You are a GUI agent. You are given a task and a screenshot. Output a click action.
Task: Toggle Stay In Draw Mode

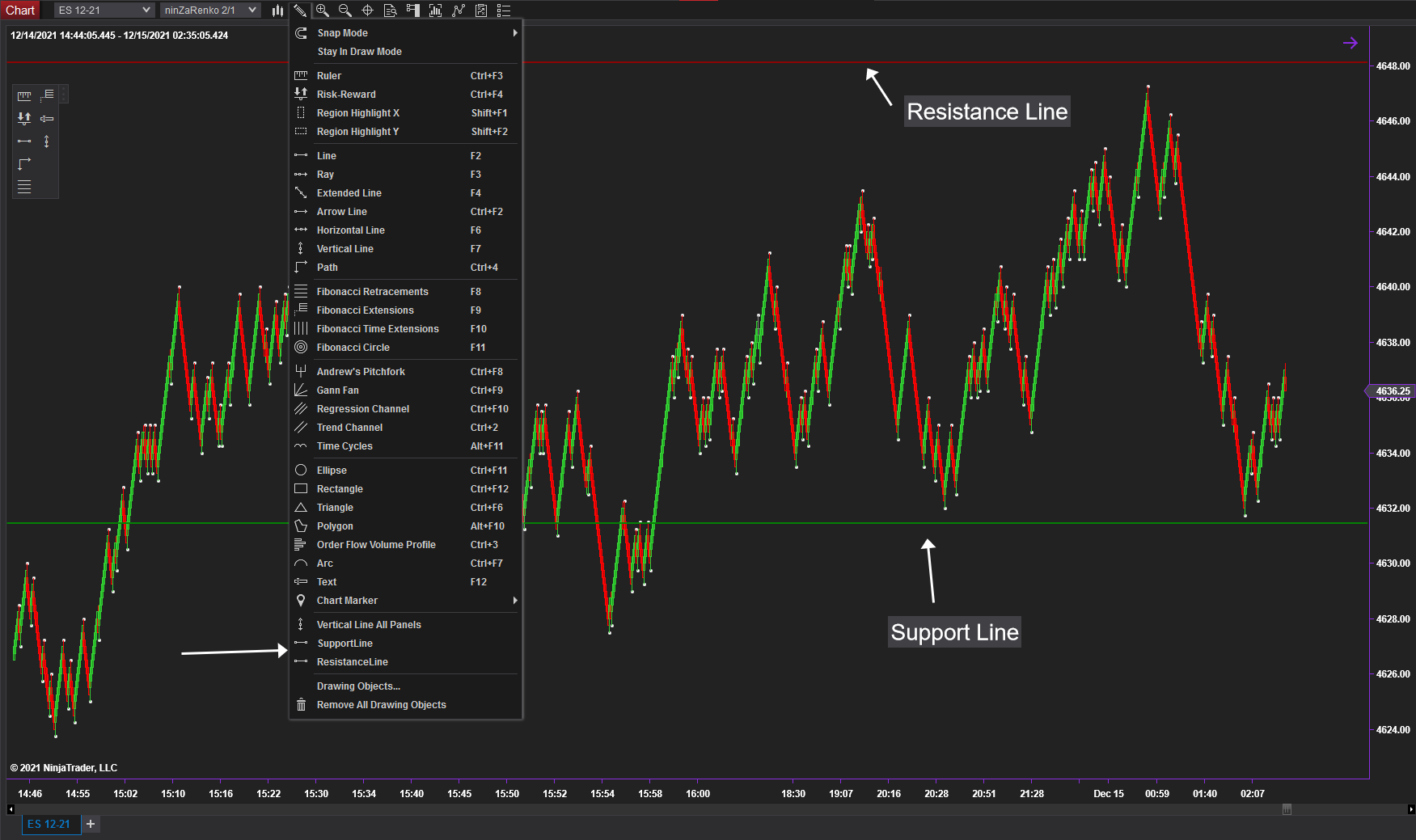click(406, 52)
